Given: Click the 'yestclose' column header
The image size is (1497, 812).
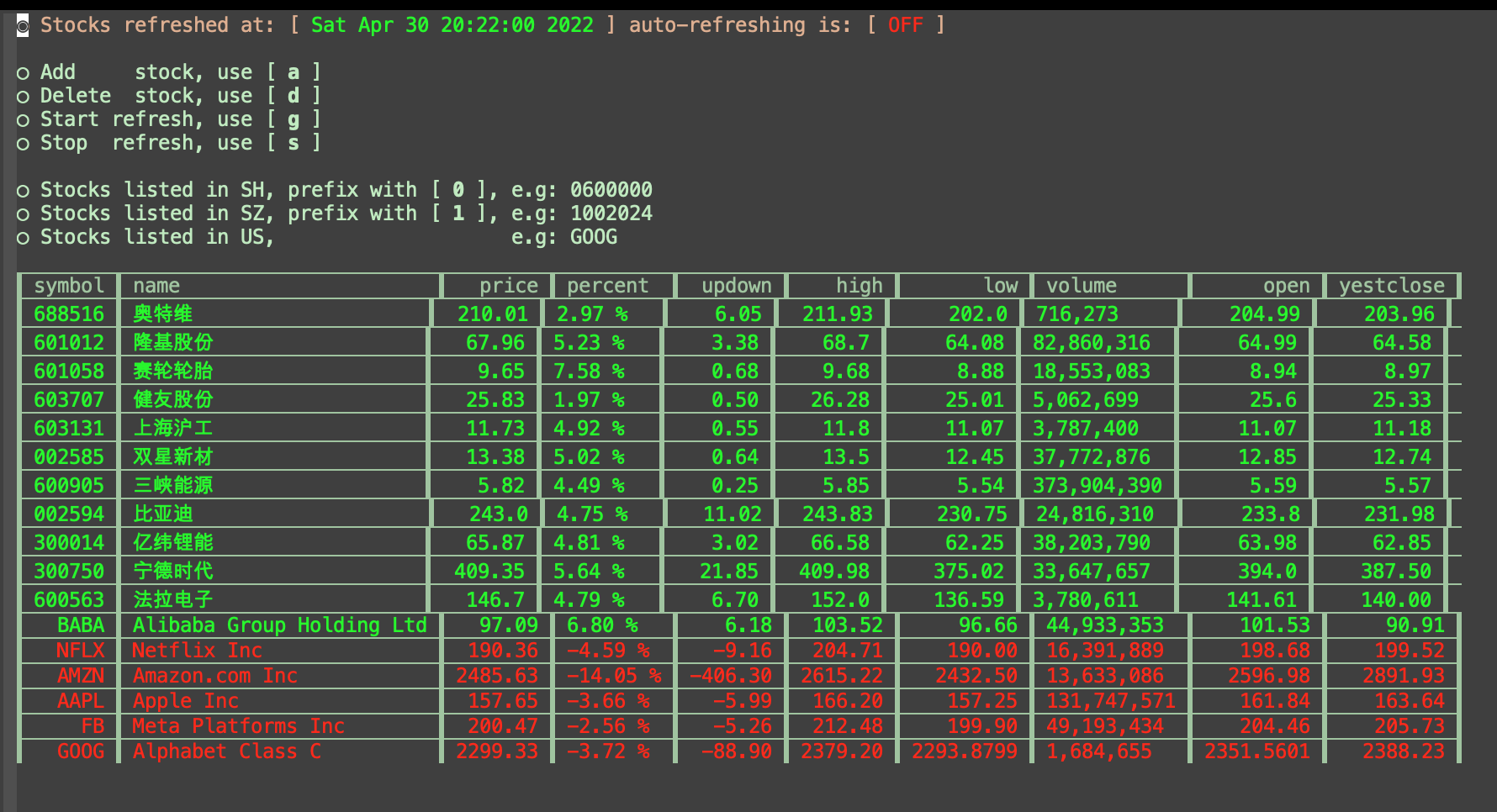Looking at the screenshot, I should pos(1392,286).
